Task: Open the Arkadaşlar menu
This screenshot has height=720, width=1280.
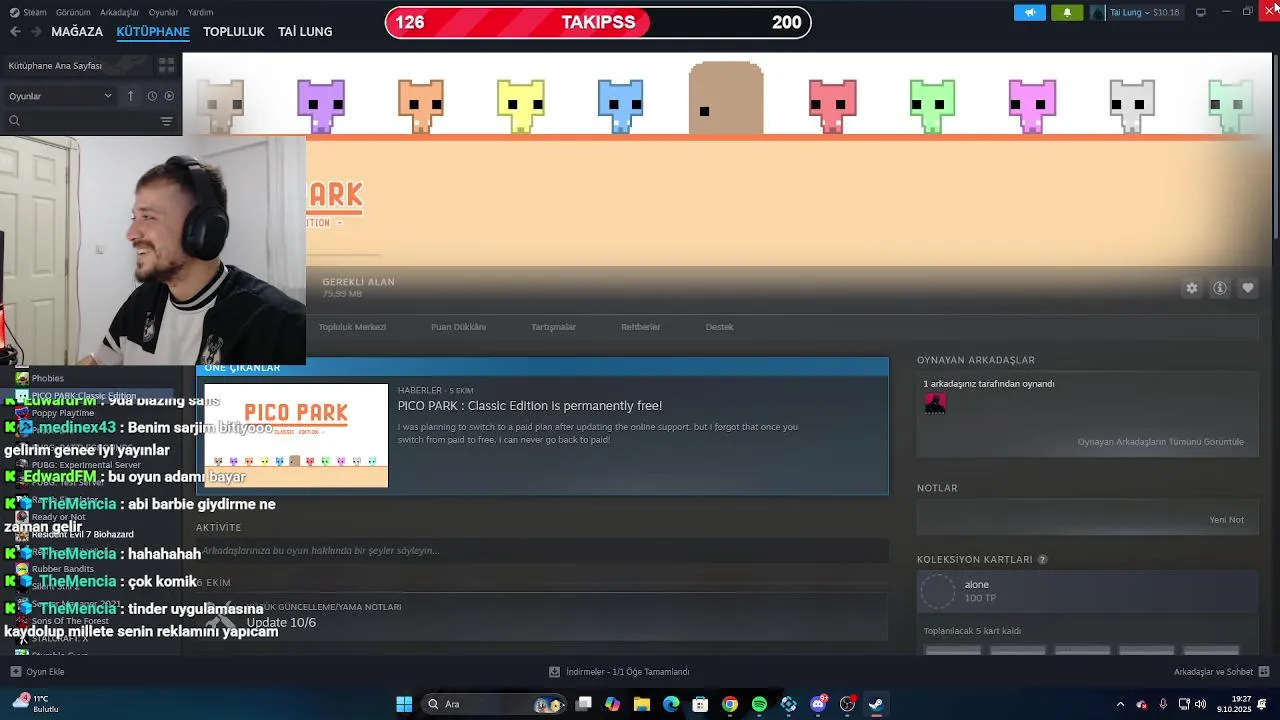Action: [120, 12]
